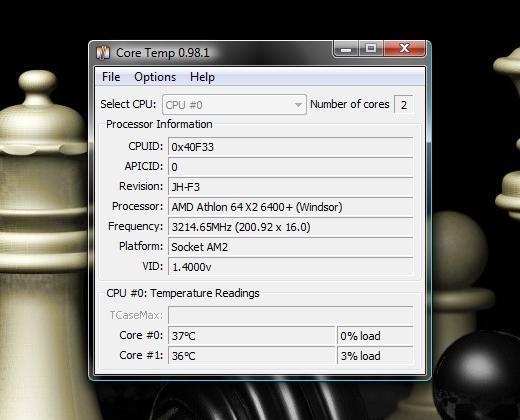
Task: Click the Frequency field showing 3214.65MHz
Action: [x=291, y=227]
